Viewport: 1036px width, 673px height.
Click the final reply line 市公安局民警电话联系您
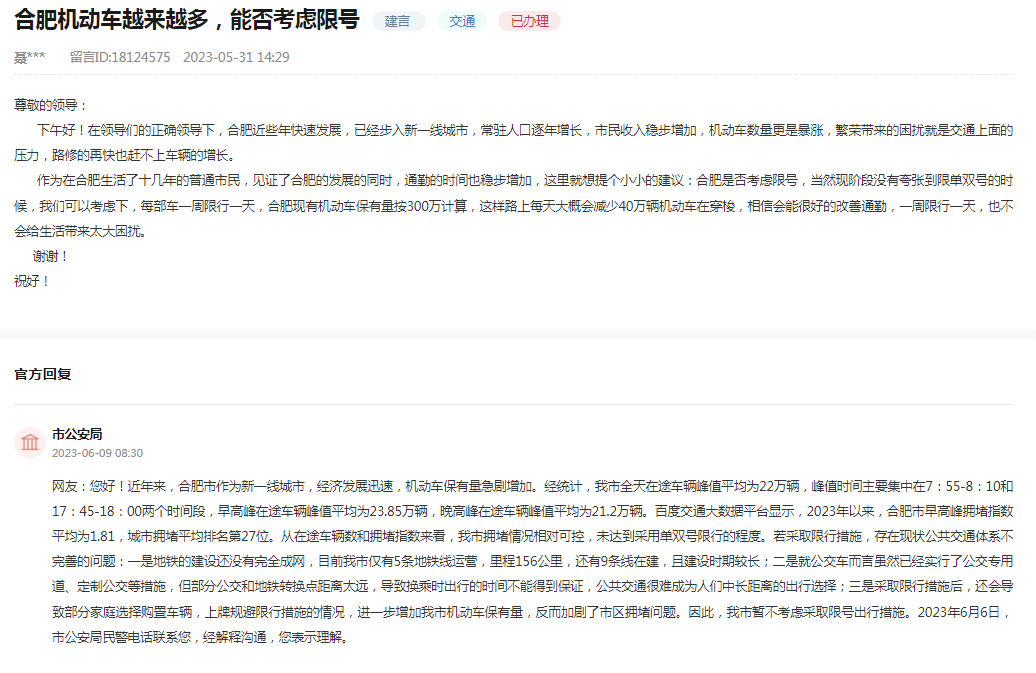click(202, 637)
